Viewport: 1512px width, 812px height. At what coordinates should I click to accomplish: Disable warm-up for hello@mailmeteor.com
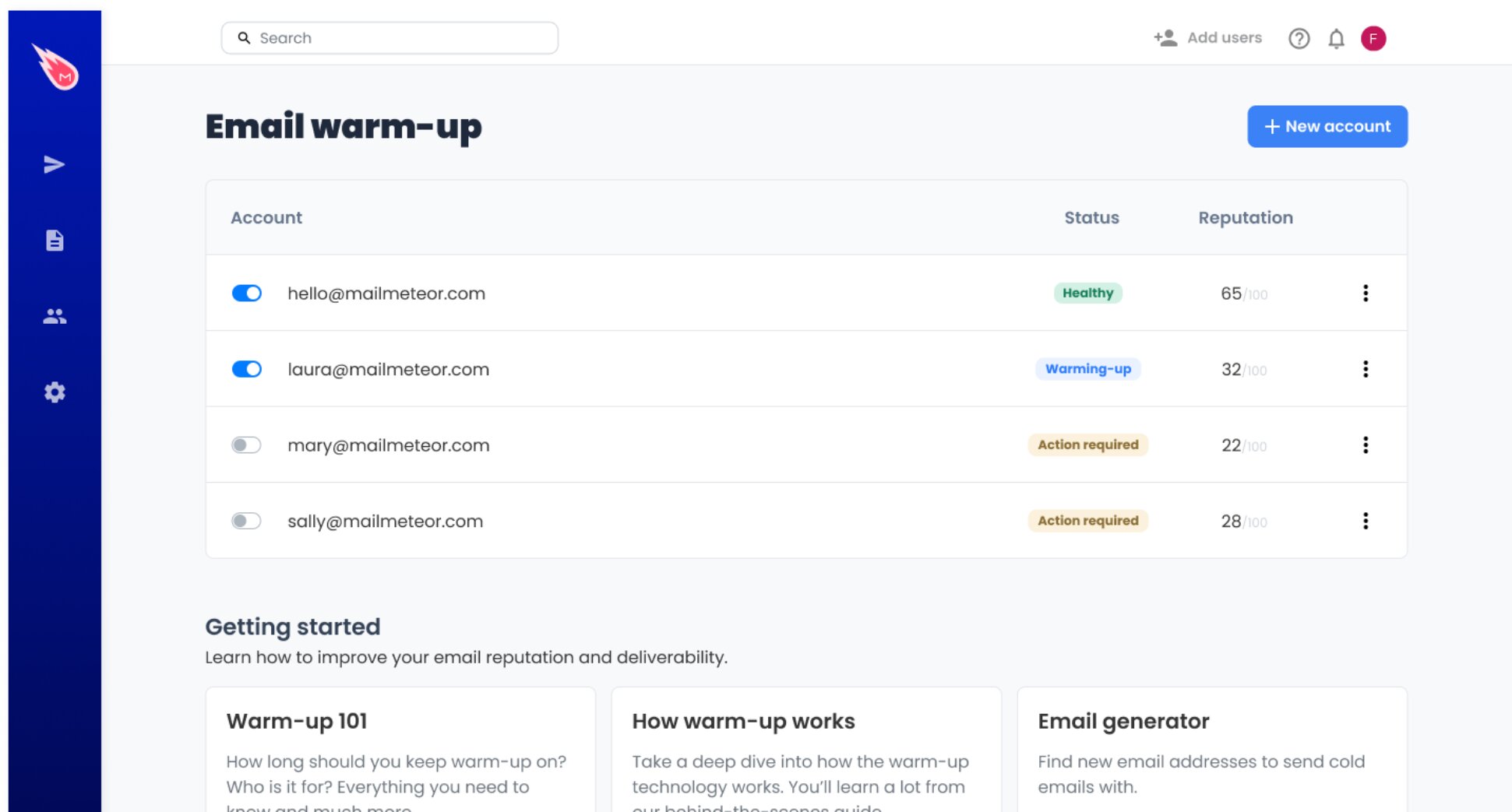pos(247,294)
